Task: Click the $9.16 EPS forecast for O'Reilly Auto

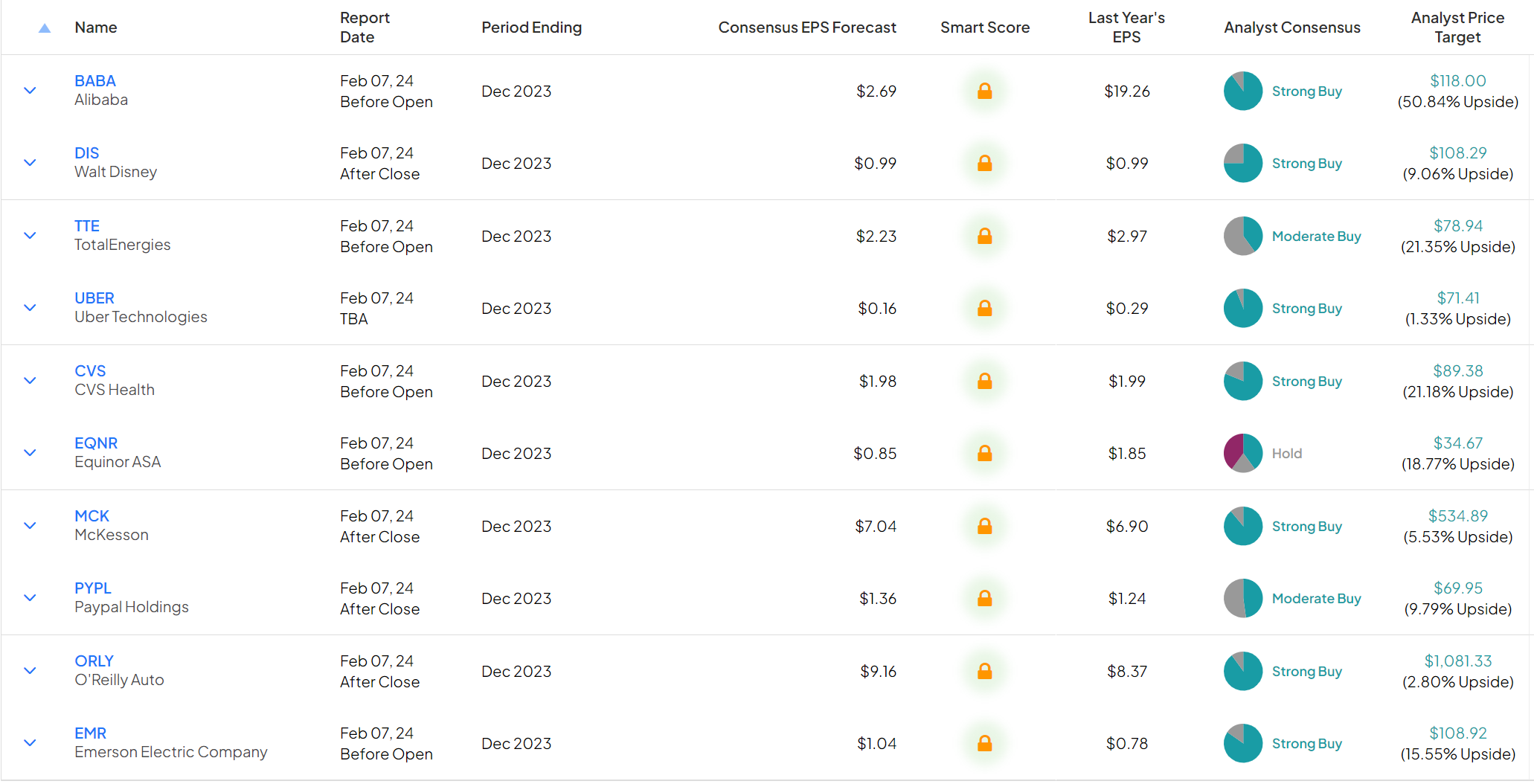Action: point(878,671)
